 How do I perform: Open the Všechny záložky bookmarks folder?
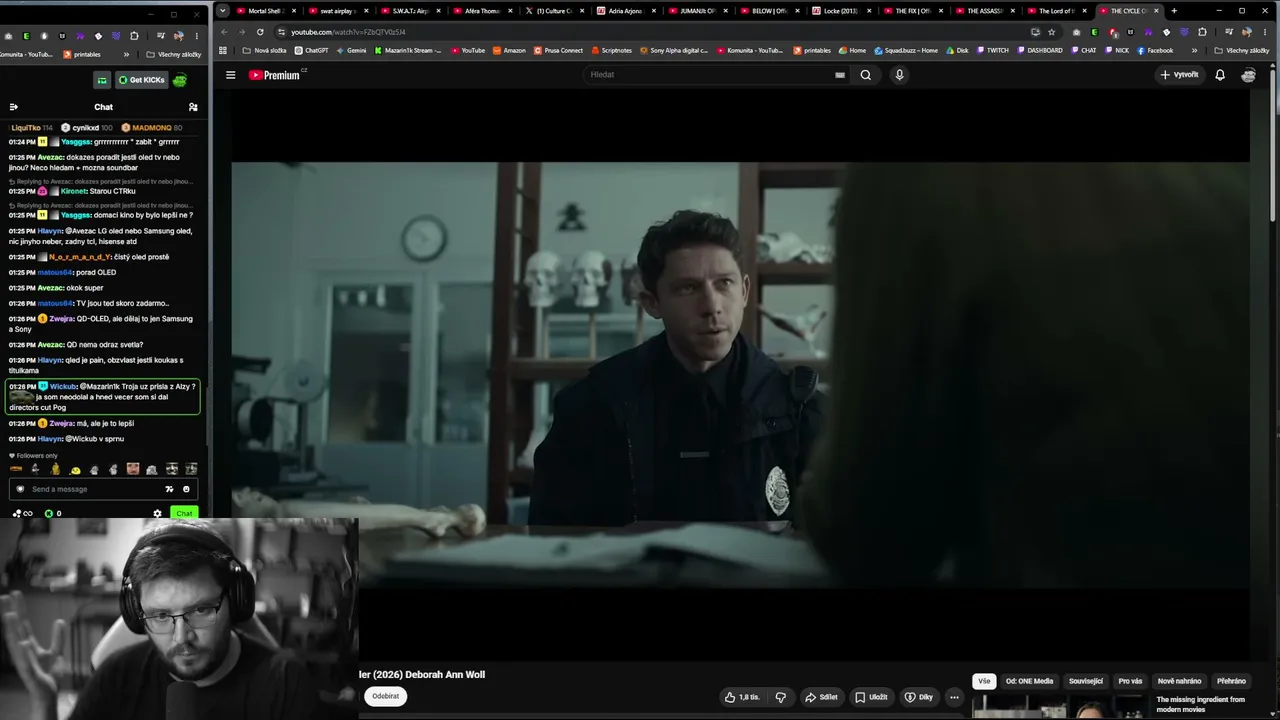[x=1242, y=50]
